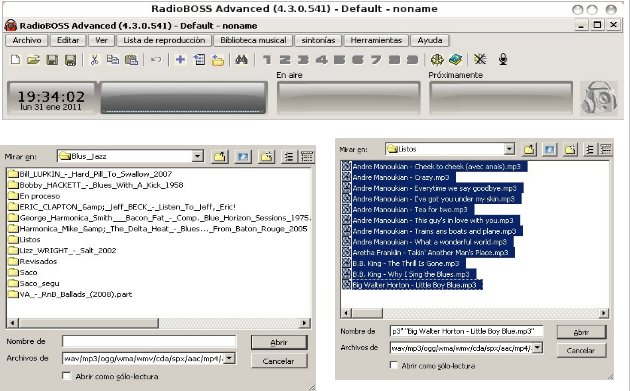The width and height of the screenshot is (630, 391).
Task: Create new folder in Listos dialog
Action: [570, 149]
